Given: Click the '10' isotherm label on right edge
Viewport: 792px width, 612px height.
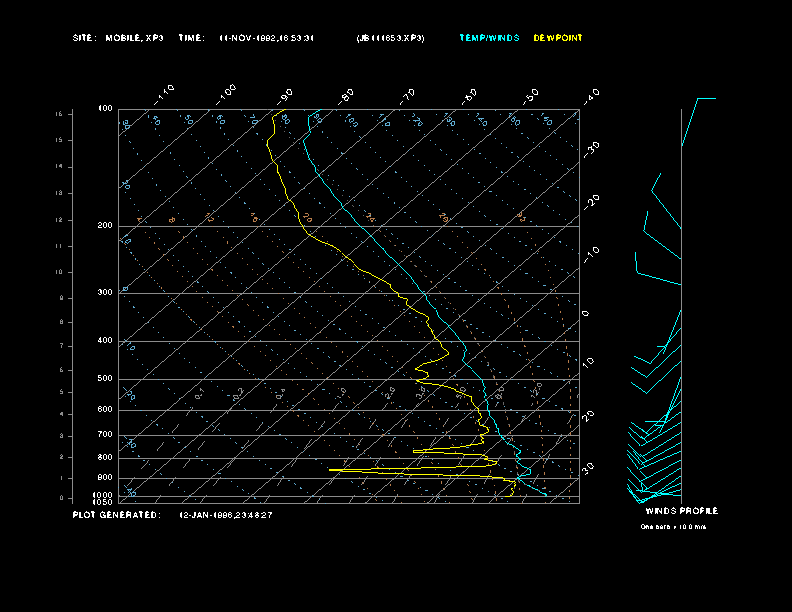Looking at the screenshot, I should coord(588,362).
